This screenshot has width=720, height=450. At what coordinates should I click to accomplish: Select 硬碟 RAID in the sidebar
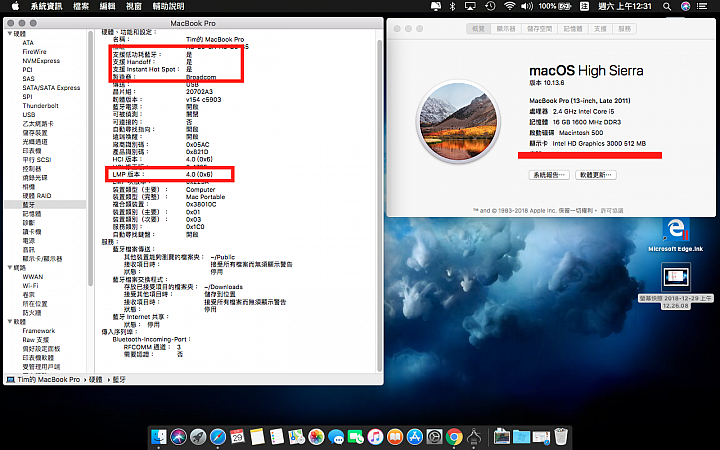point(37,196)
